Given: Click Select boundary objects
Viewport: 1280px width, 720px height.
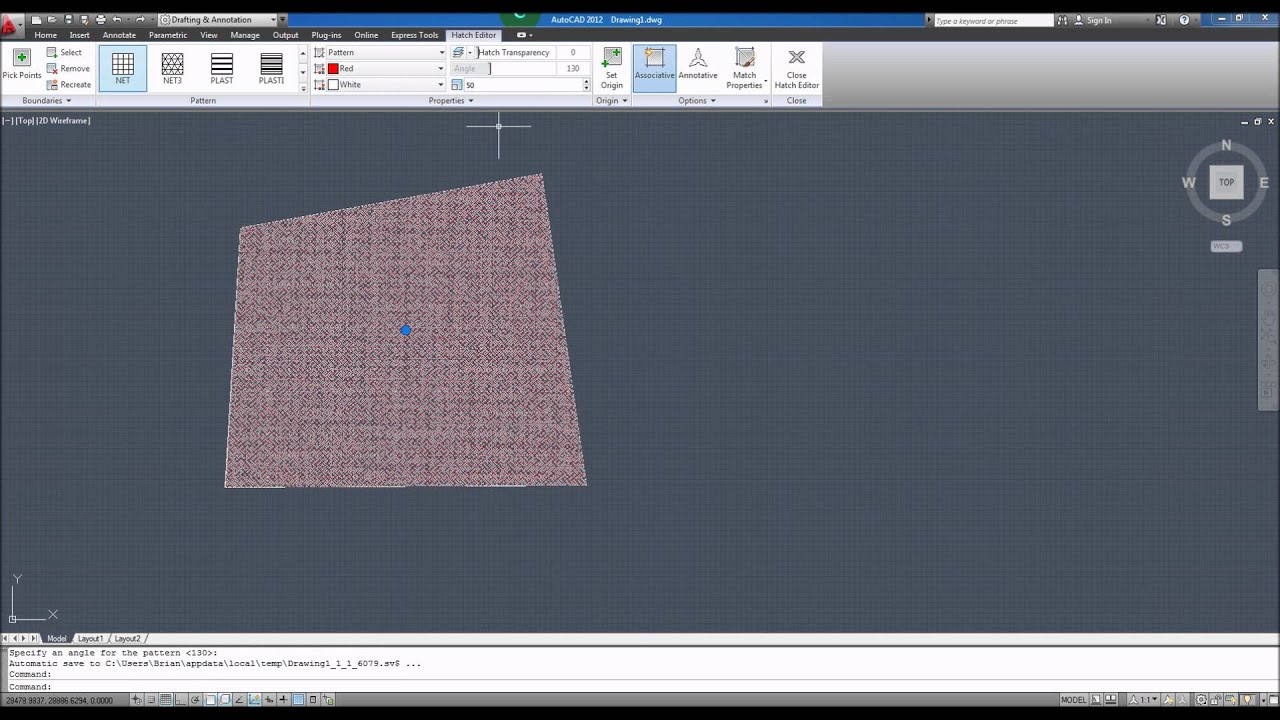Looking at the screenshot, I should [64, 52].
